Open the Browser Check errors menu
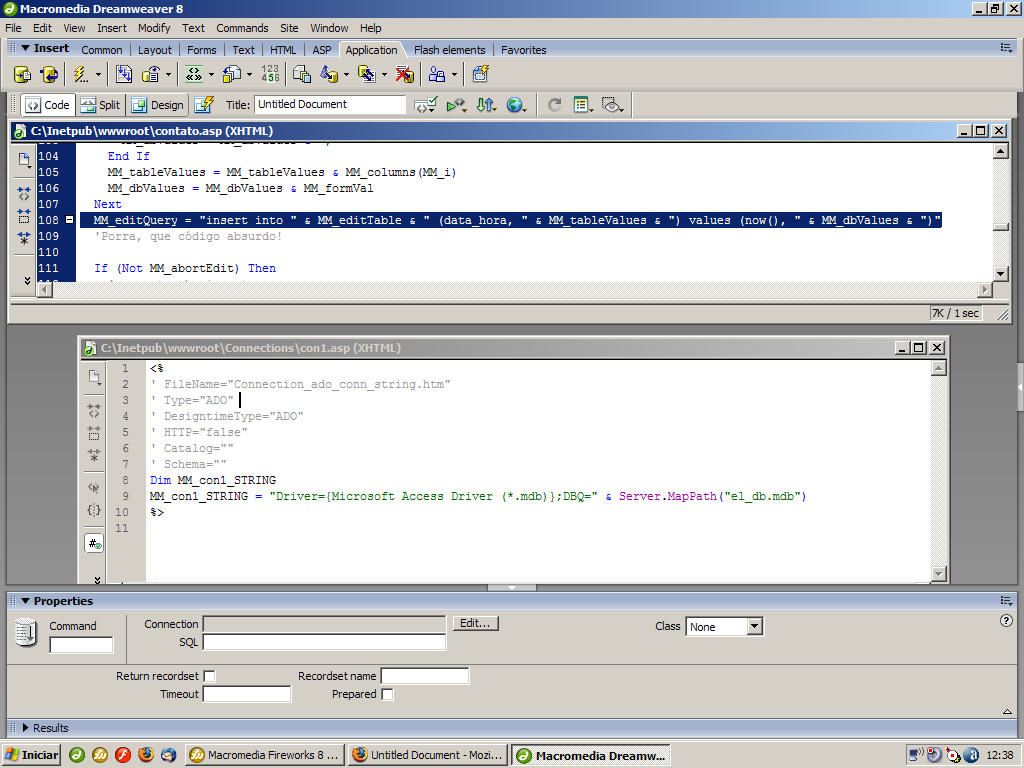The width and height of the screenshot is (1024, 768). coord(425,104)
